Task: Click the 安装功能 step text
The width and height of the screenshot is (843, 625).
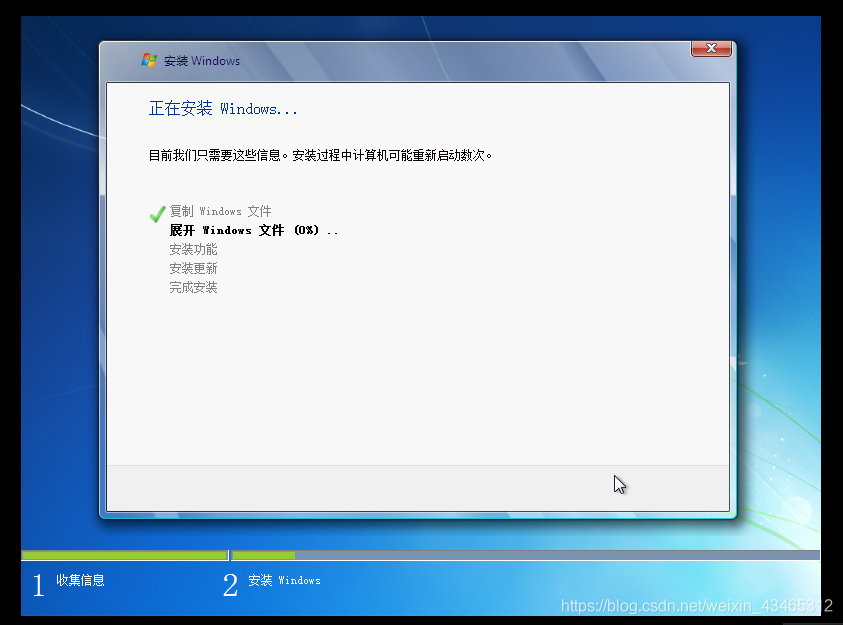Action: tap(194, 249)
